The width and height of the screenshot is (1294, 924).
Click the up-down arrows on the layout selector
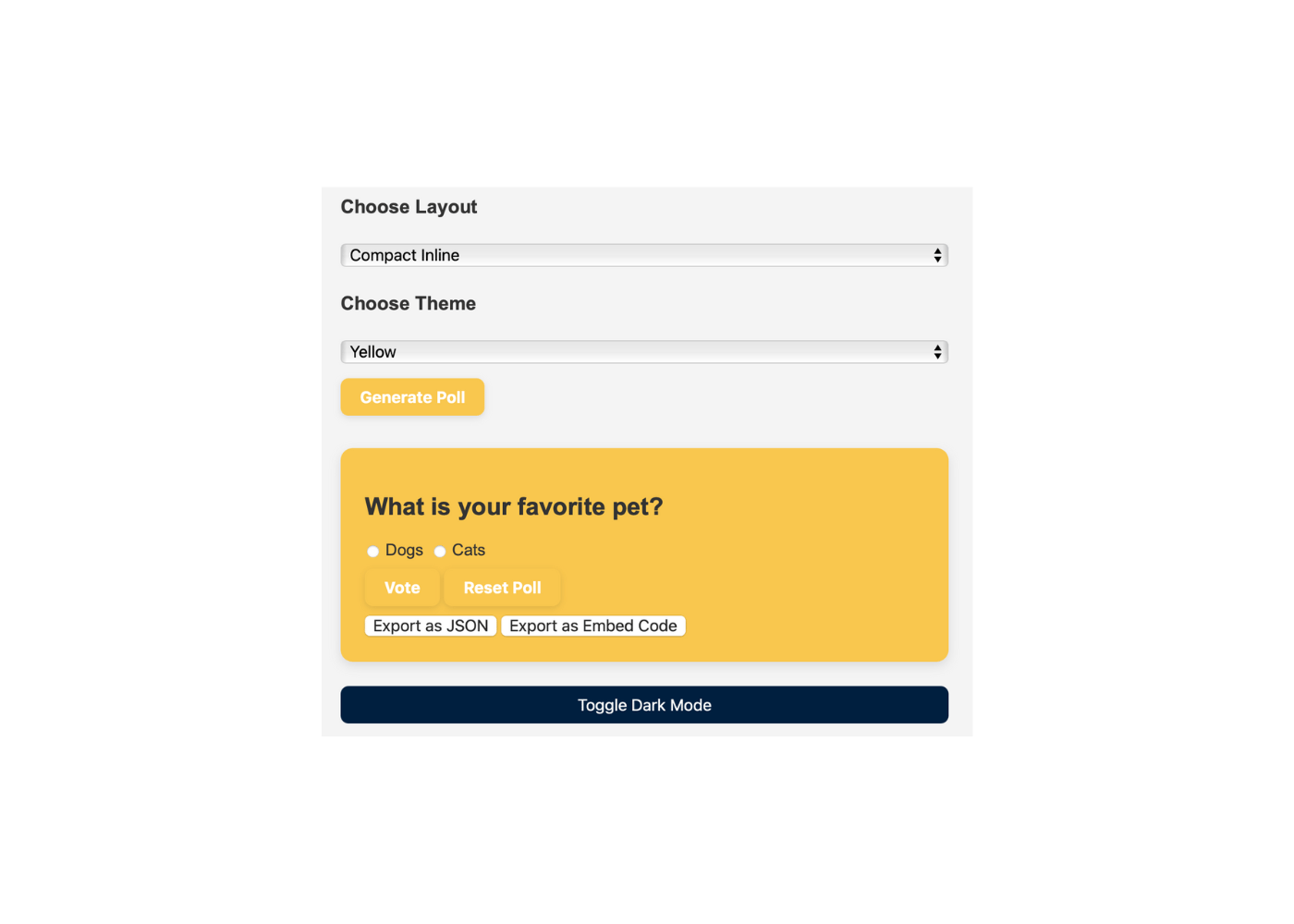pos(937,255)
